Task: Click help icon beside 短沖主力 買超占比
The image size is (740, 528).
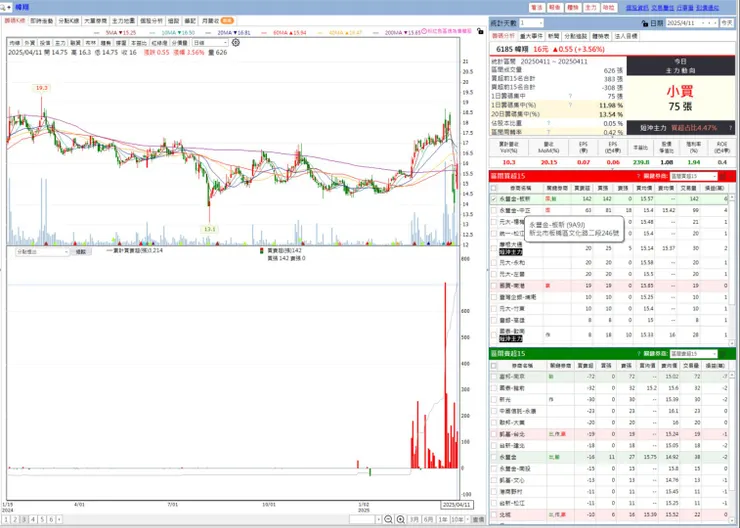Action: 730,128
